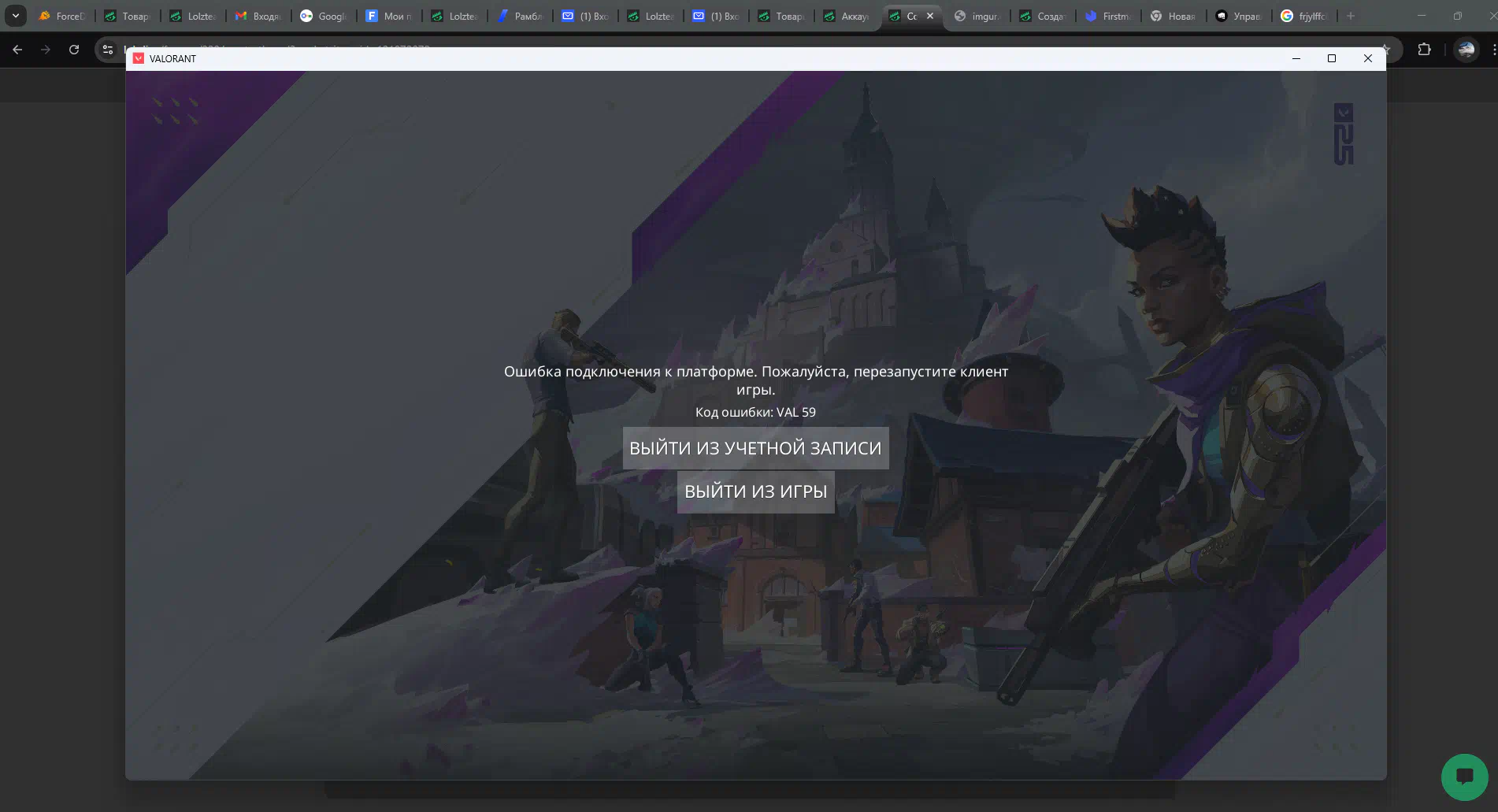Switch to the Firstm browser tab
Viewport: 1498px width, 812px height.
click(x=1108, y=16)
